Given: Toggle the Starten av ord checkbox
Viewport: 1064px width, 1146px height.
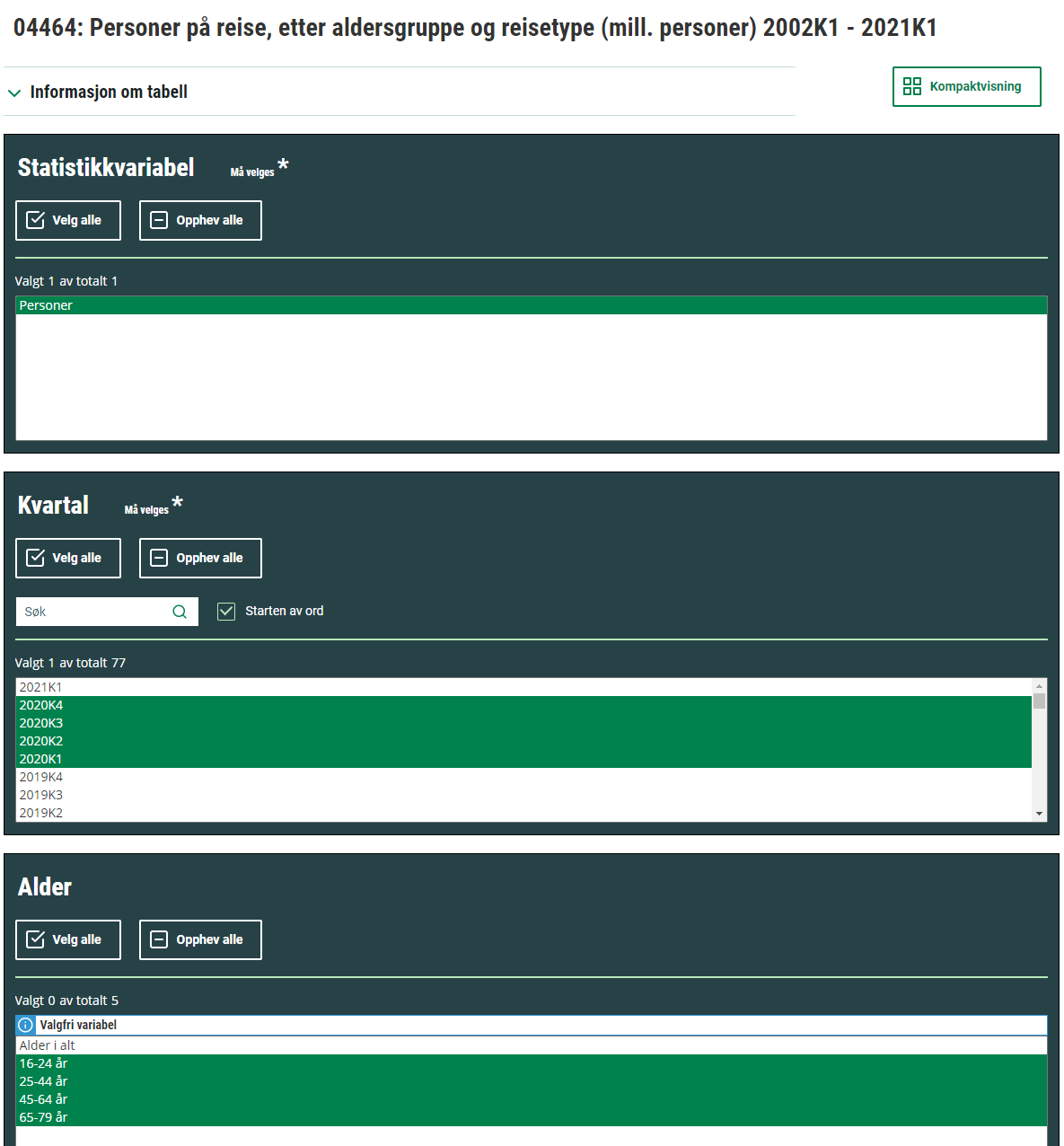Looking at the screenshot, I should coord(226,611).
